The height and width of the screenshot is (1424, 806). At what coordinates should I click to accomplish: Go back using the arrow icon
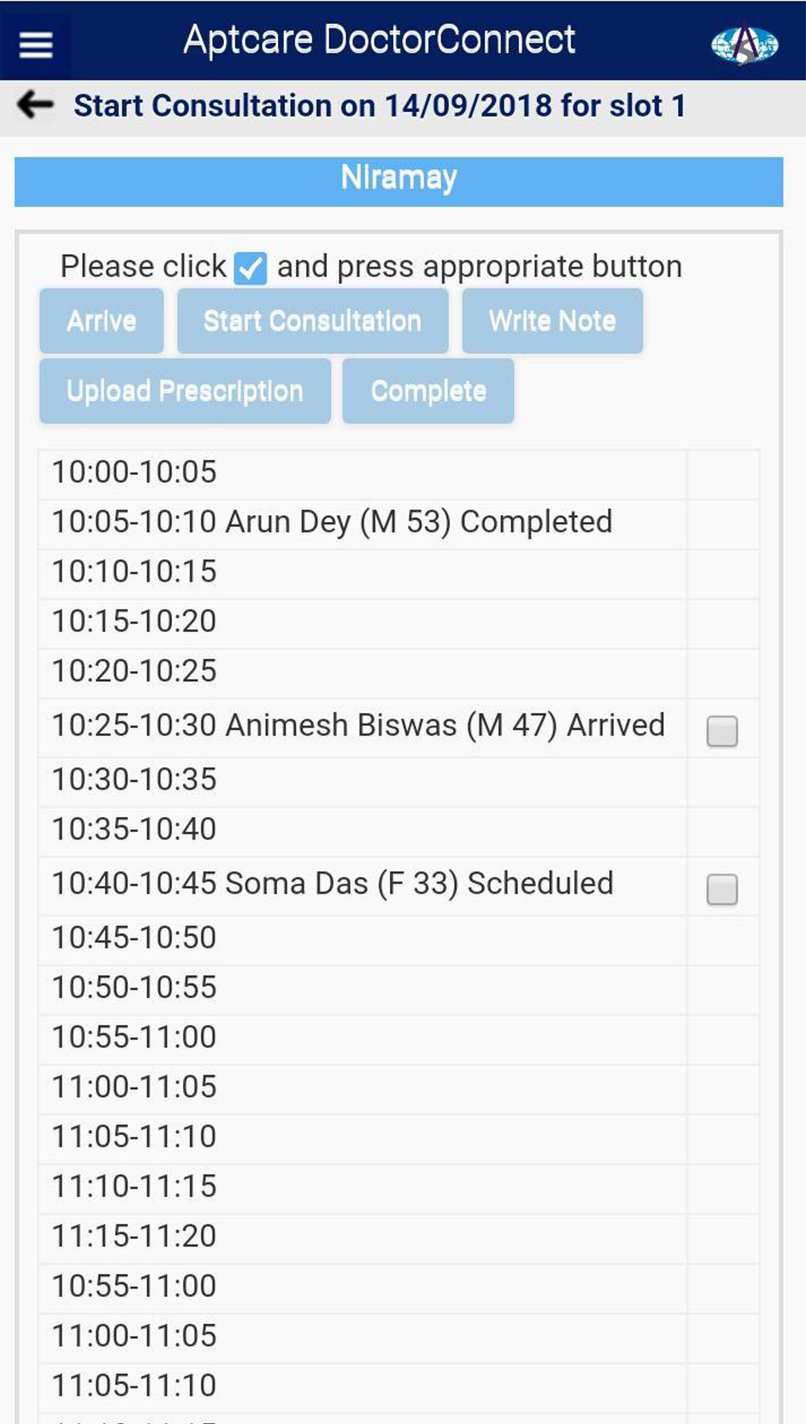36,105
